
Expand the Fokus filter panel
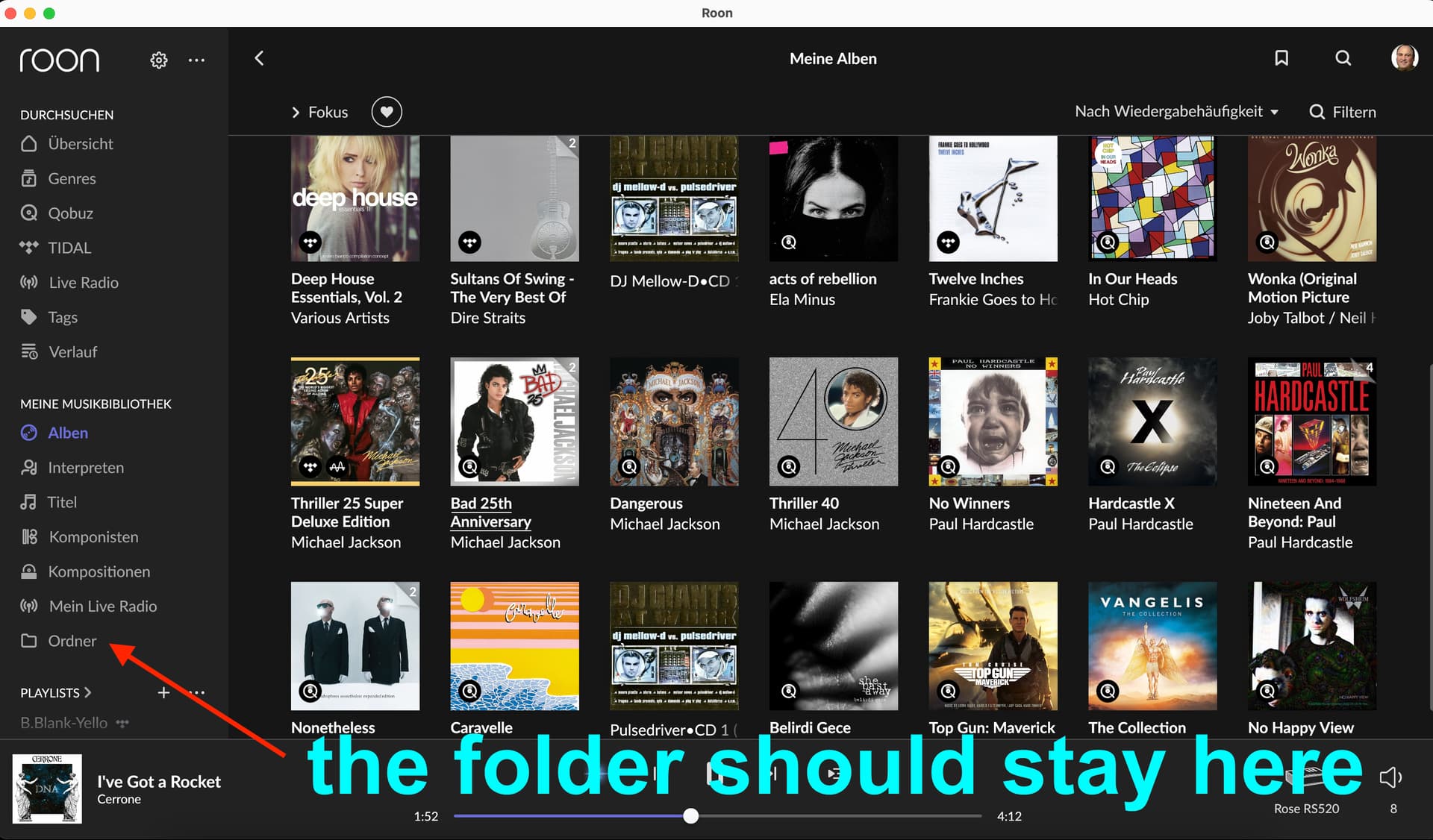(319, 112)
